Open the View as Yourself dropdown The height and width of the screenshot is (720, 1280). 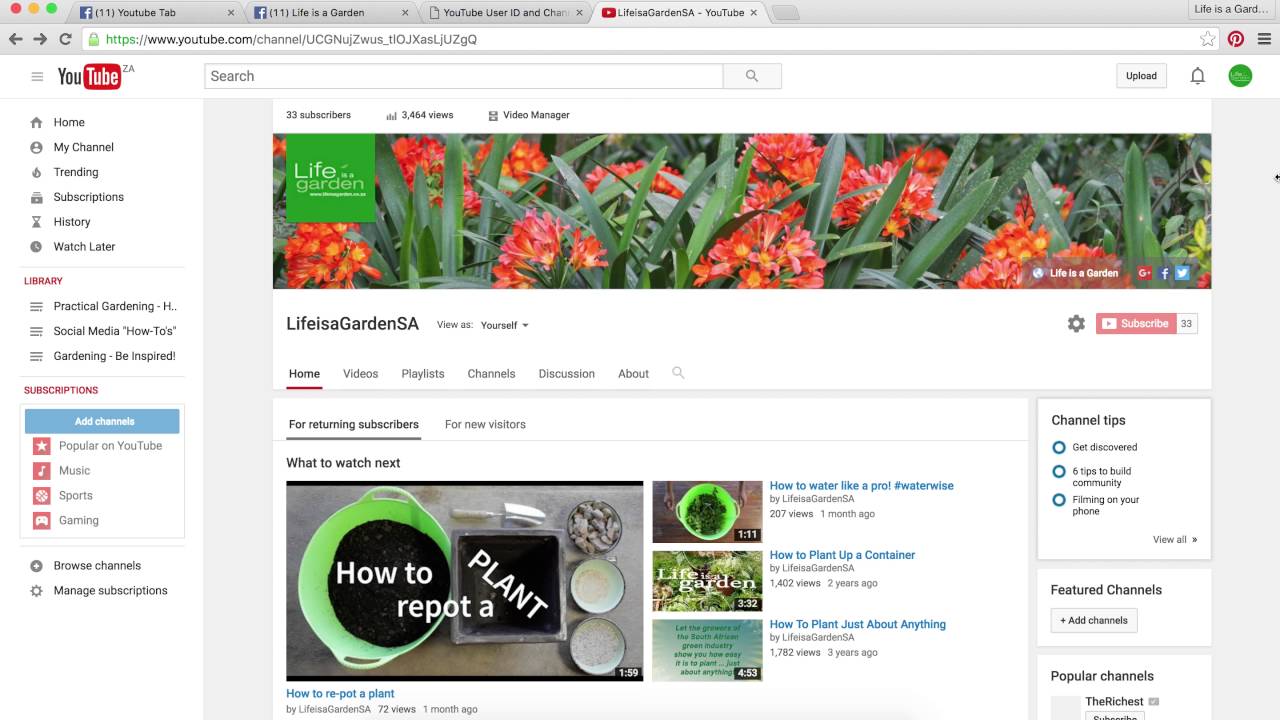505,325
